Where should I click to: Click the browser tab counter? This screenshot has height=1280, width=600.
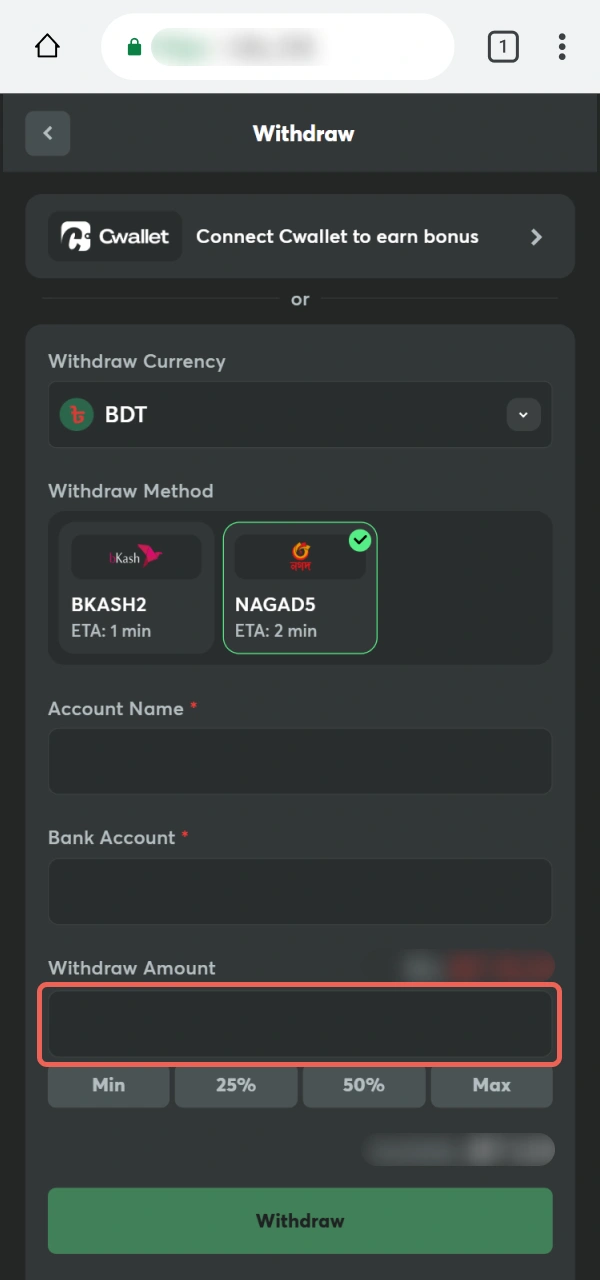[503, 46]
